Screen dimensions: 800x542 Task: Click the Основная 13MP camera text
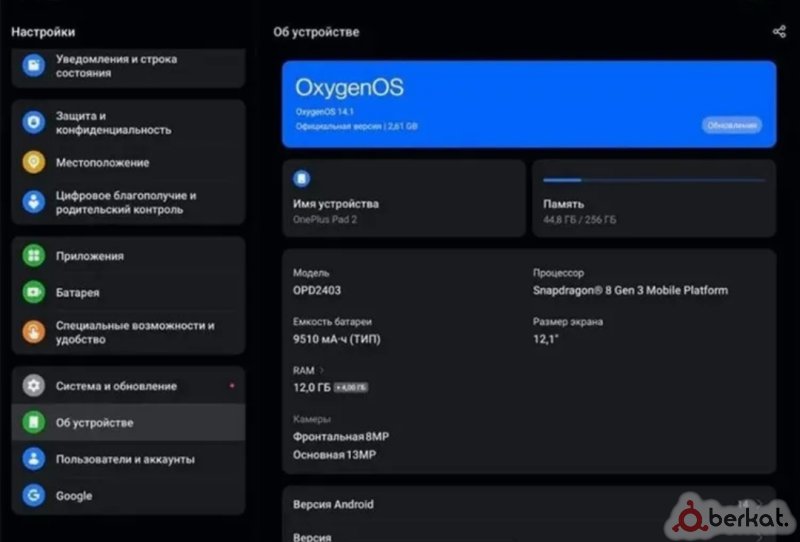pos(334,455)
